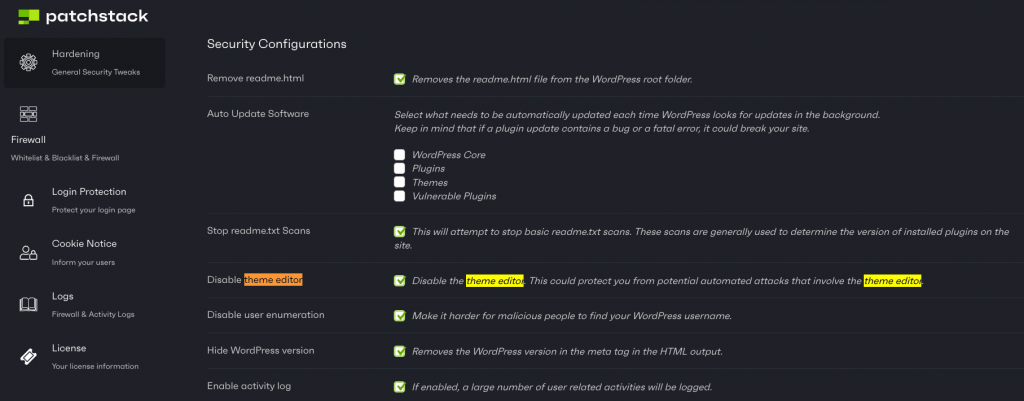This screenshot has width=1024, height=401.
Task: Toggle the Stop readme.txt Scans checkbox
Action: coord(400,231)
